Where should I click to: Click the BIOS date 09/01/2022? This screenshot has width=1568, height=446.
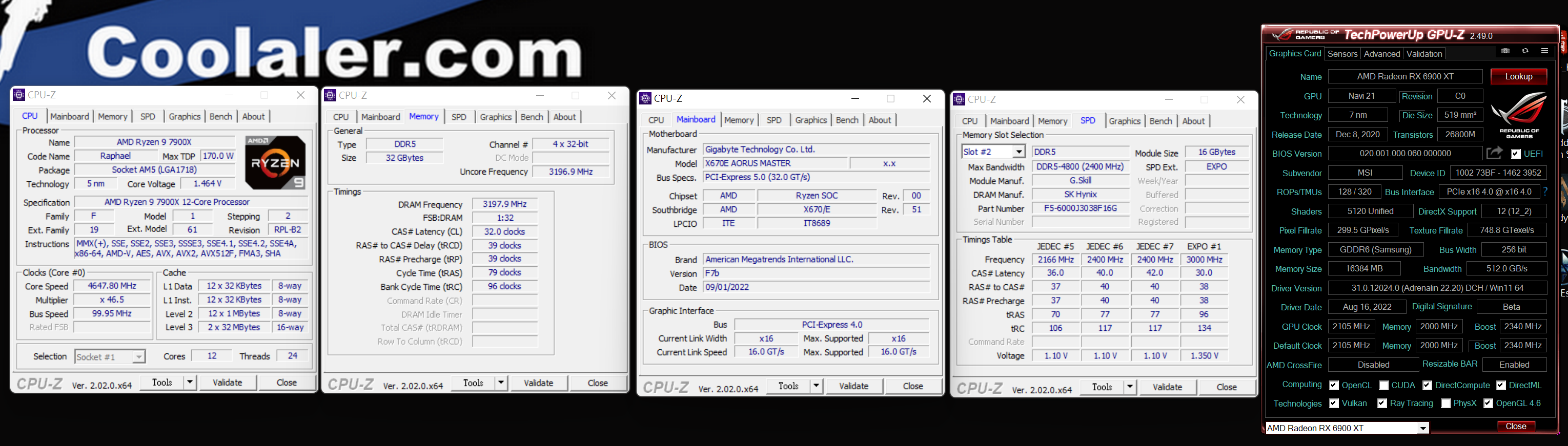pos(816,287)
